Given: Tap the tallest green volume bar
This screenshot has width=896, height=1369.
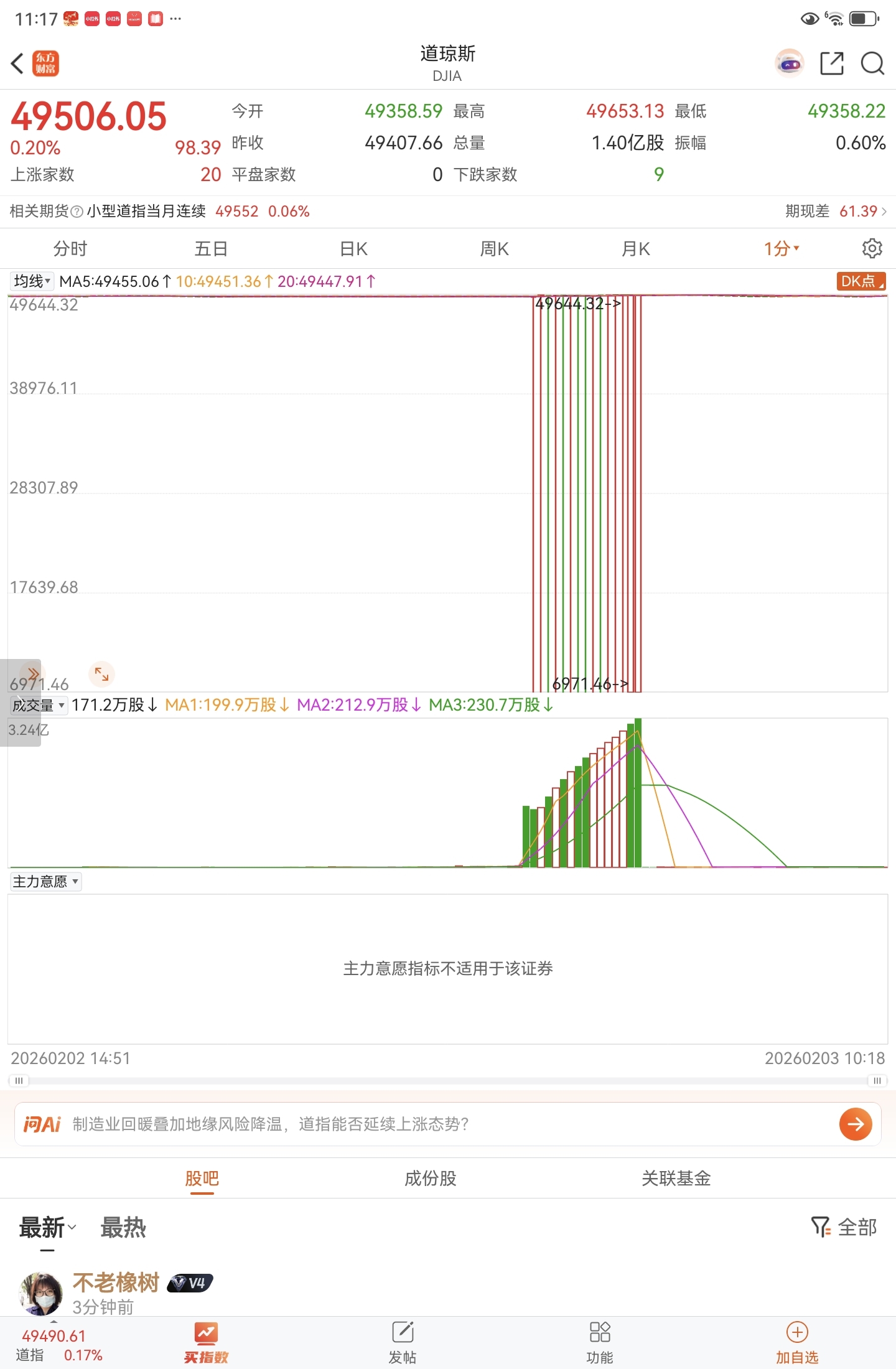Looking at the screenshot, I should click(638, 793).
